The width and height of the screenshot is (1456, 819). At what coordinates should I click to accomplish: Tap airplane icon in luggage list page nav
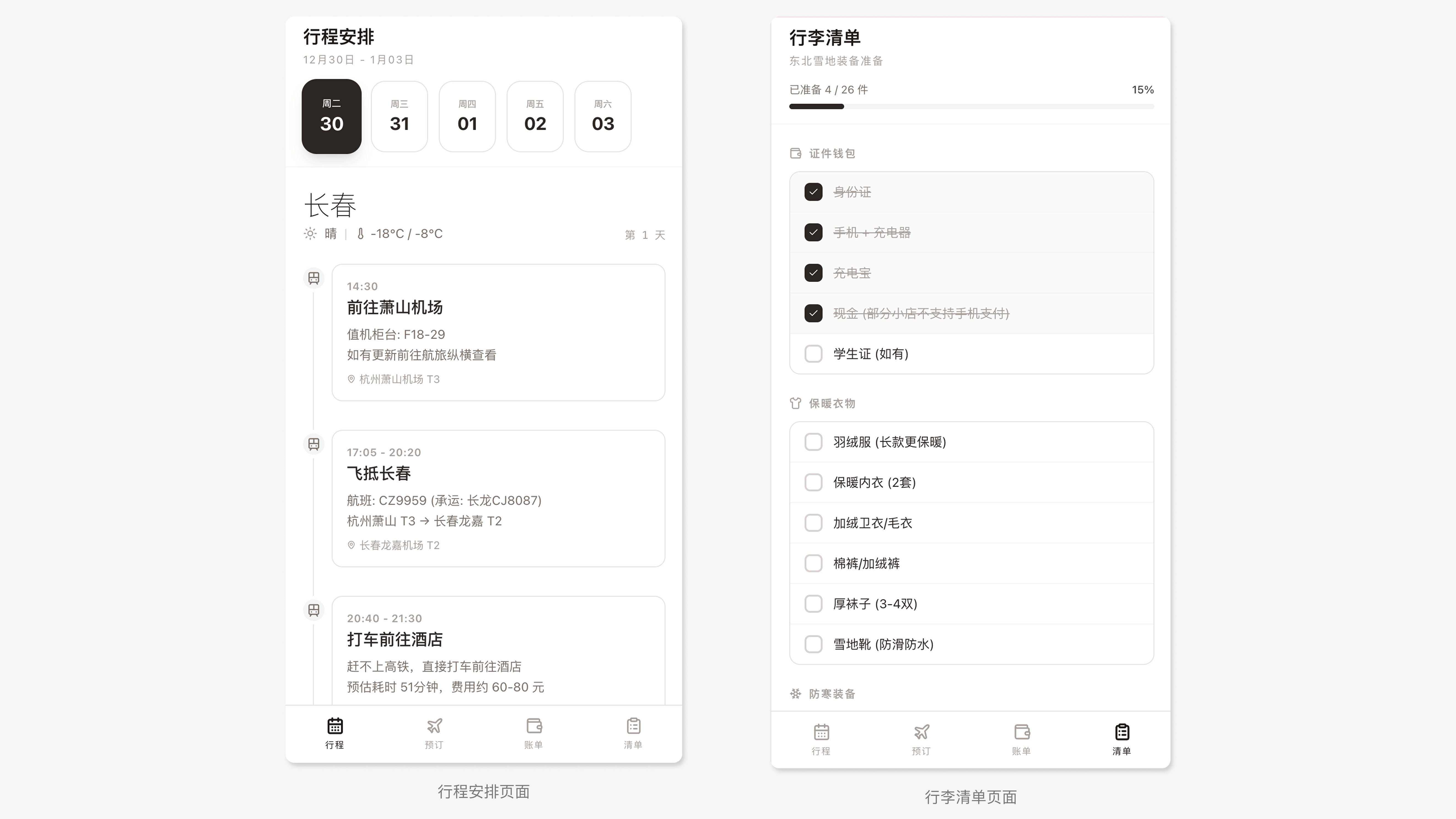(x=921, y=732)
